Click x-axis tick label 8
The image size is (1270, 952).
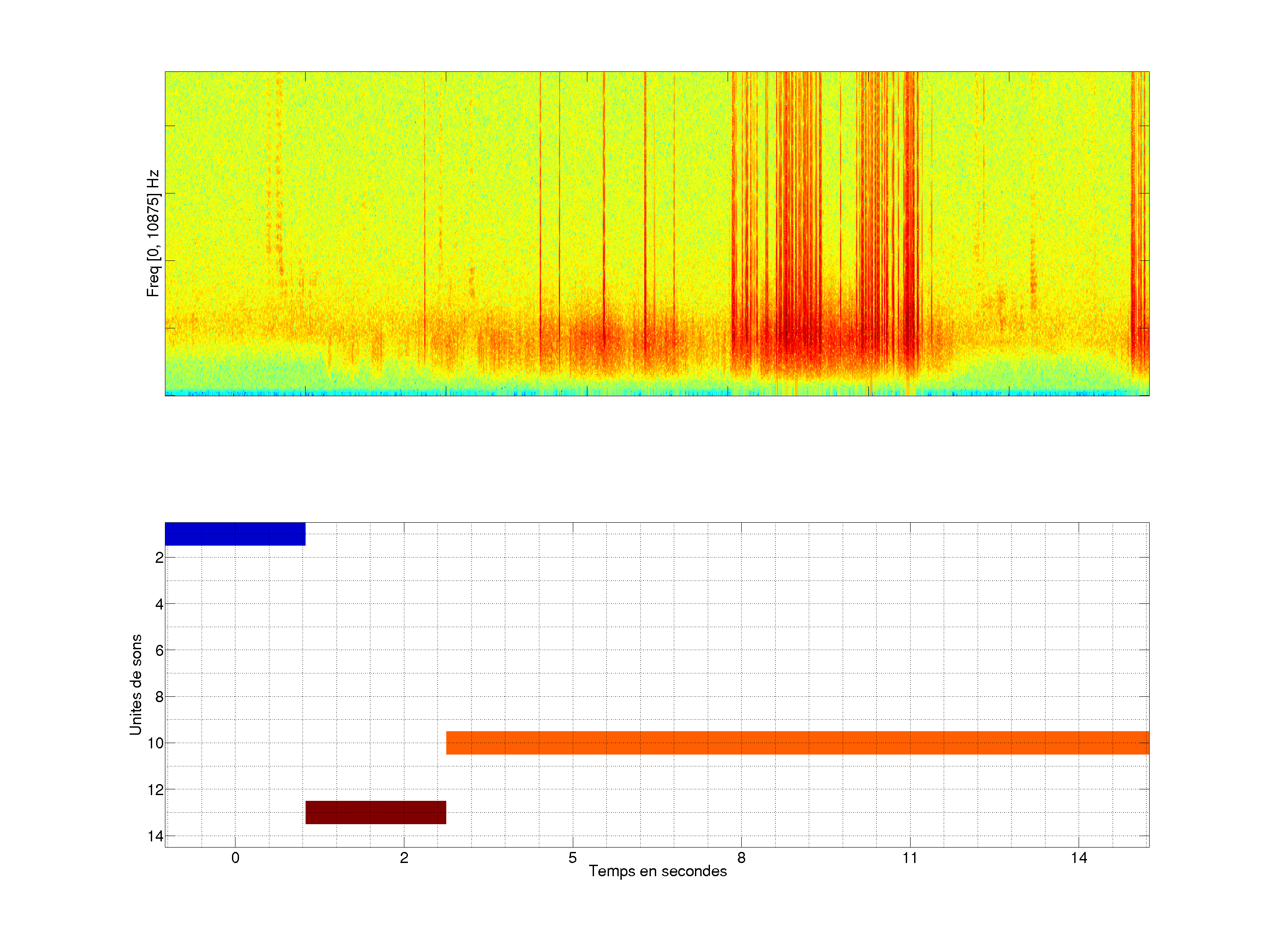pos(741,858)
